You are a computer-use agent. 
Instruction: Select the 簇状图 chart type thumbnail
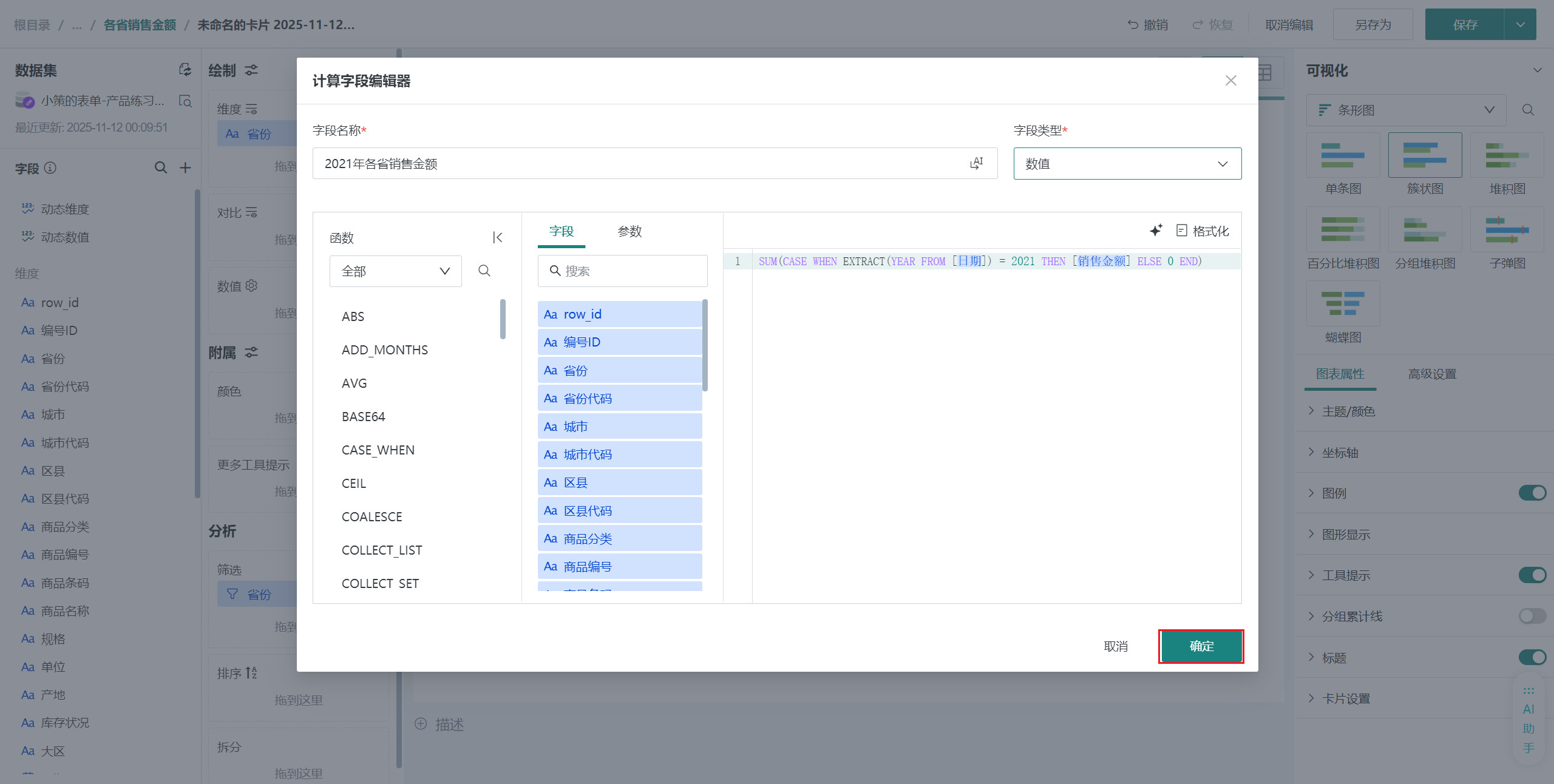(x=1425, y=155)
